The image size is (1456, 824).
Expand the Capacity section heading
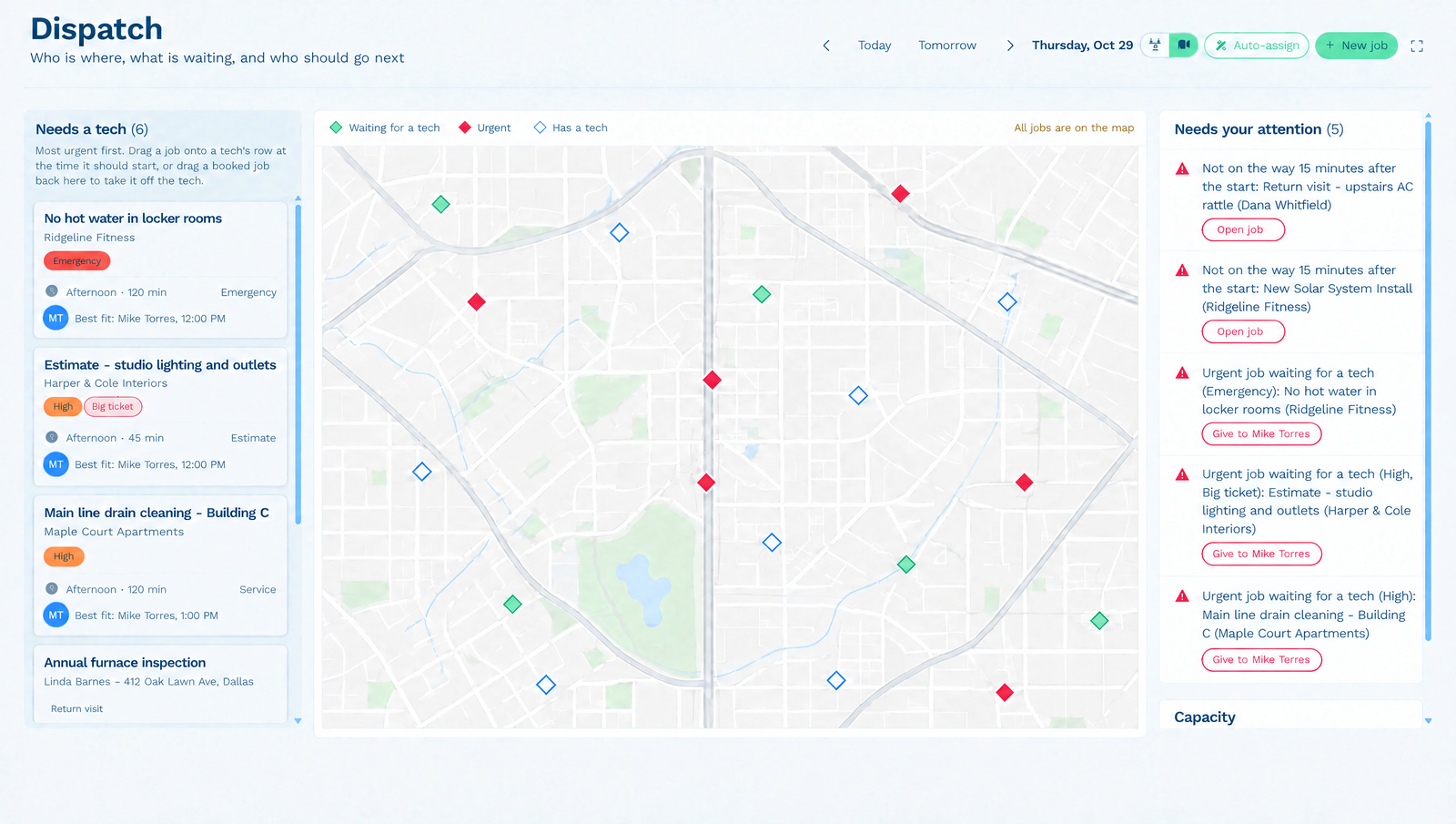click(1205, 717)
